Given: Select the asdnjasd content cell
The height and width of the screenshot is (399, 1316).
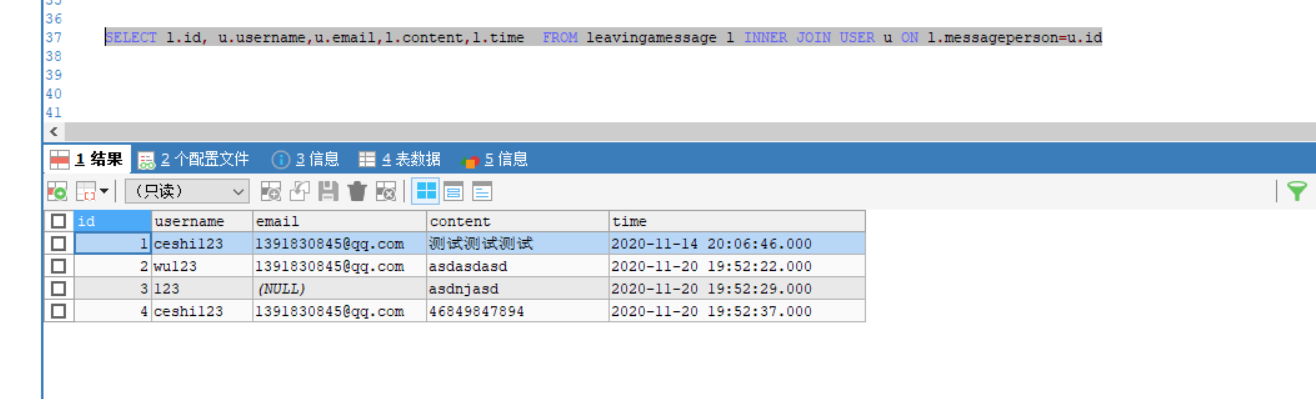Looking at the screenshot, I should (x=518, y=289).
